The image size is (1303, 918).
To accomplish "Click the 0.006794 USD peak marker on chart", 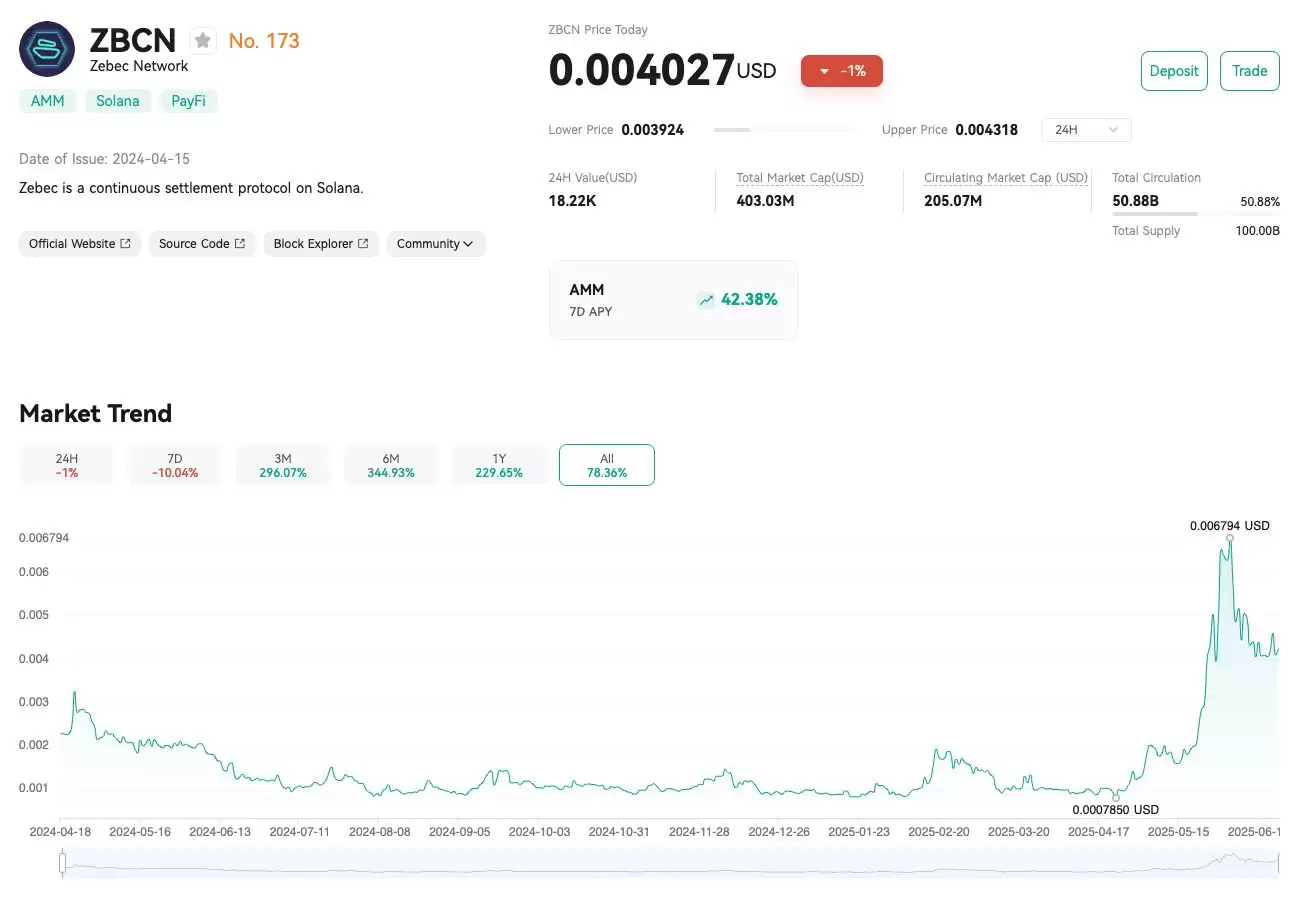I will coord(1229,538).
